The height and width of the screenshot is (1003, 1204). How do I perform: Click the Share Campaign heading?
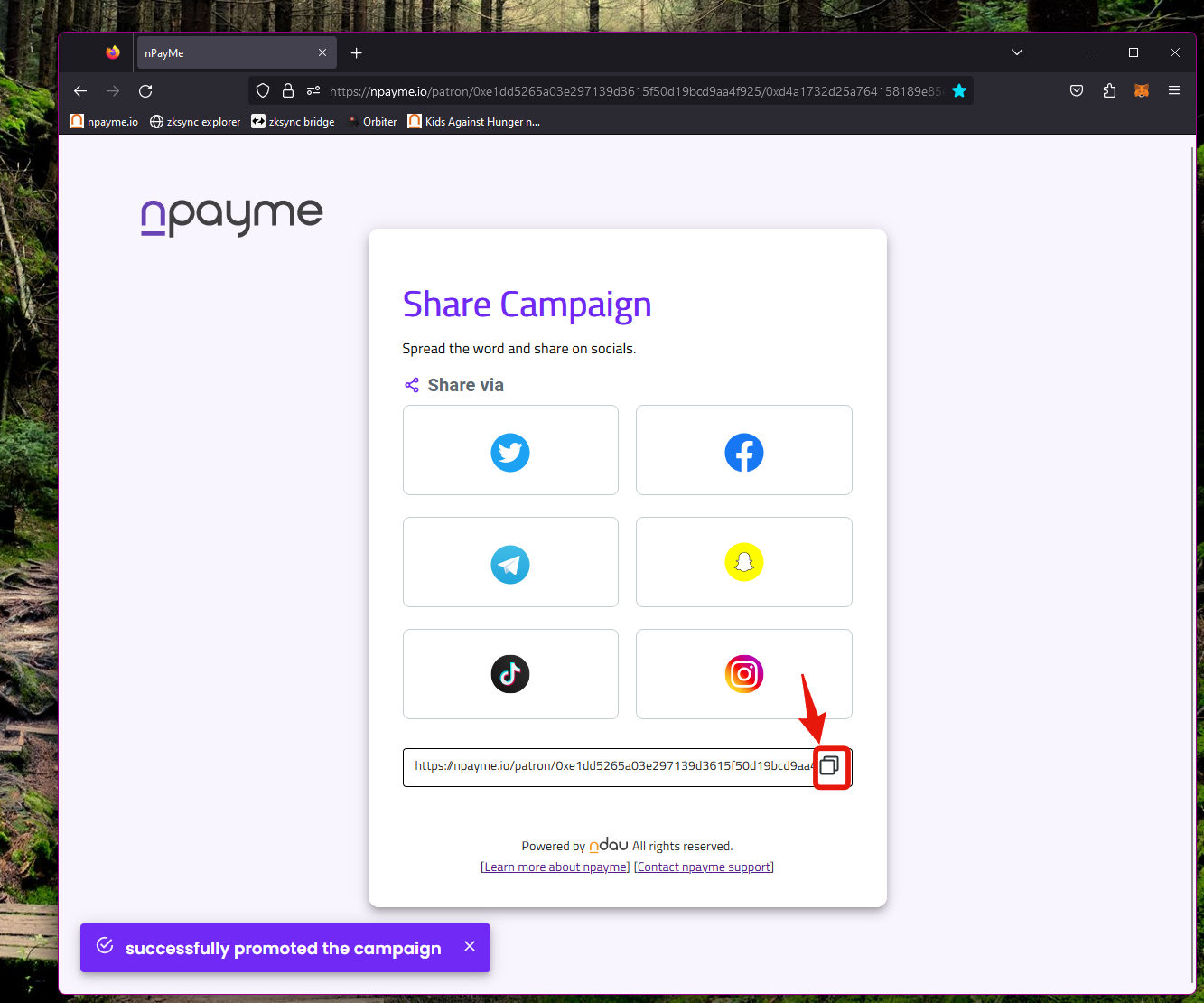pyautogui.click(x=527, y=305)
